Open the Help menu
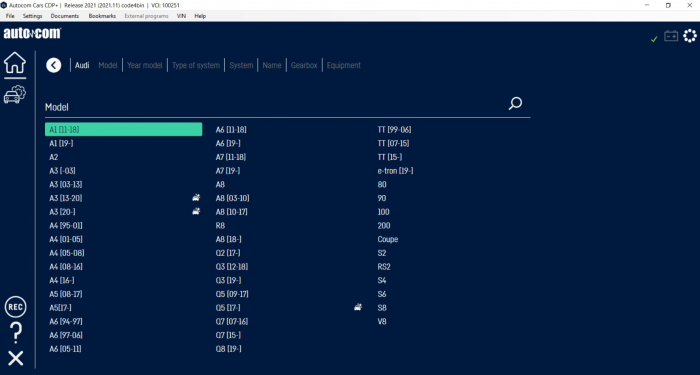This screenshot has width=700, height=375. click(x=200, y=16)
